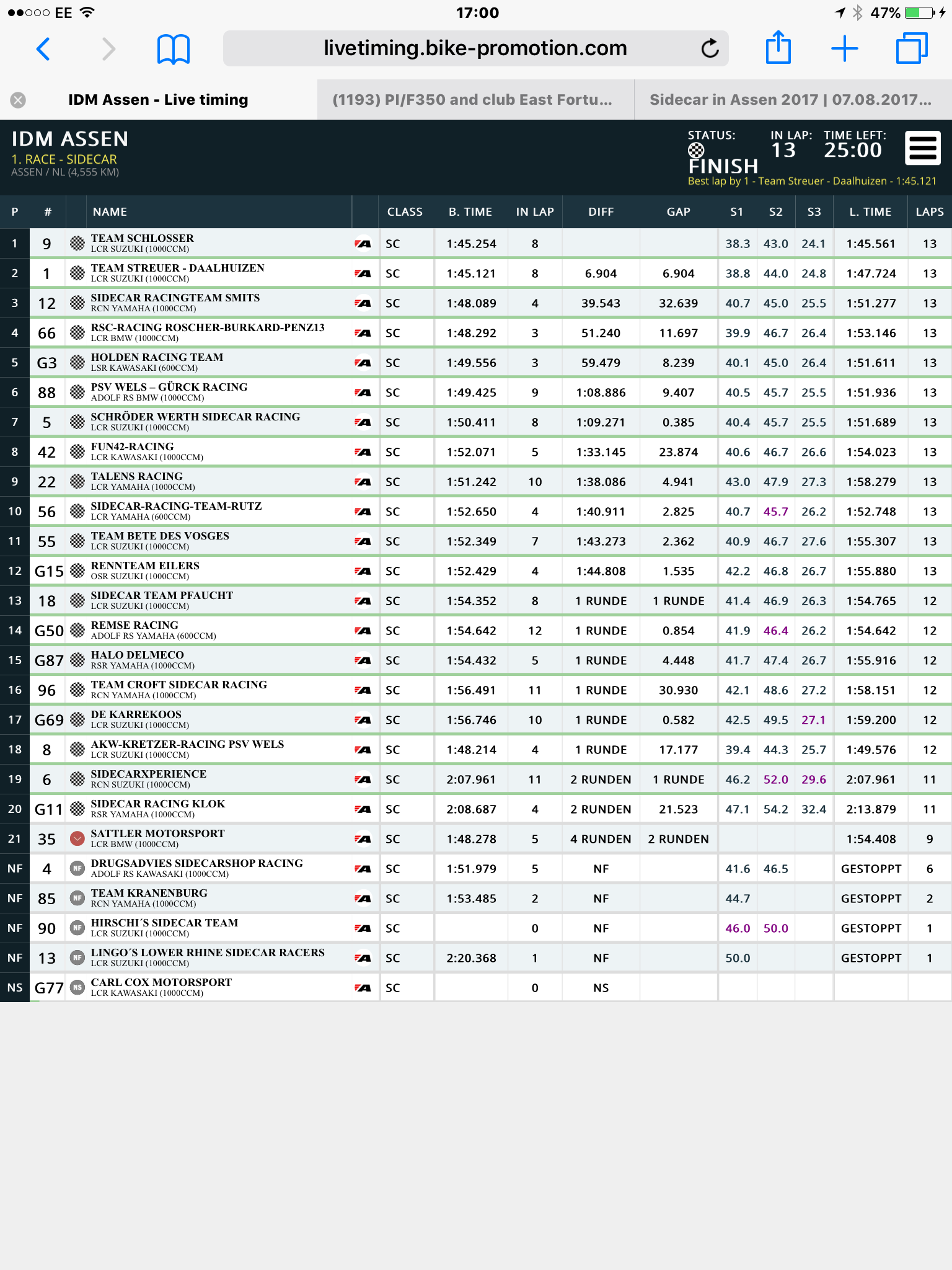Screen dimensions: 952x1270
Task: Click the LAPS column header
Action: click(930, 211)
